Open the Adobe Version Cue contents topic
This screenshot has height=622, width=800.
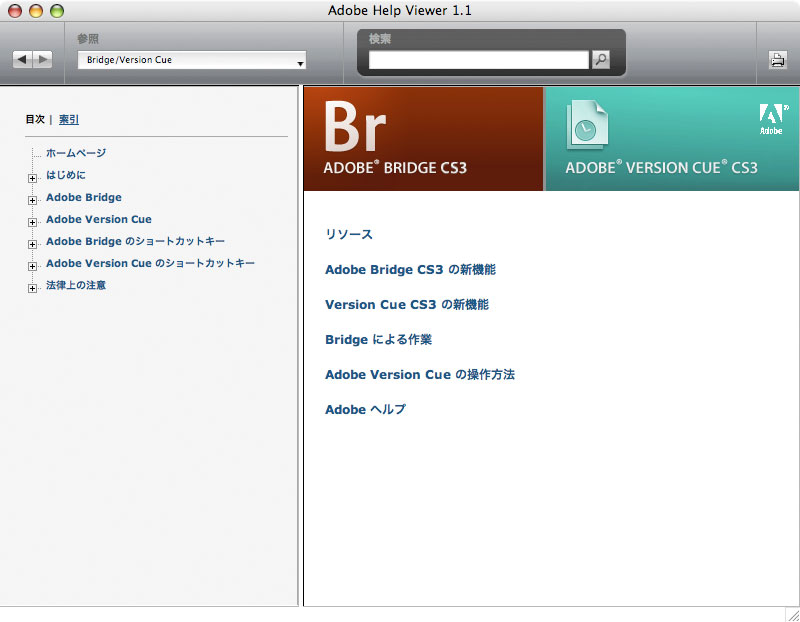point(99,219)
